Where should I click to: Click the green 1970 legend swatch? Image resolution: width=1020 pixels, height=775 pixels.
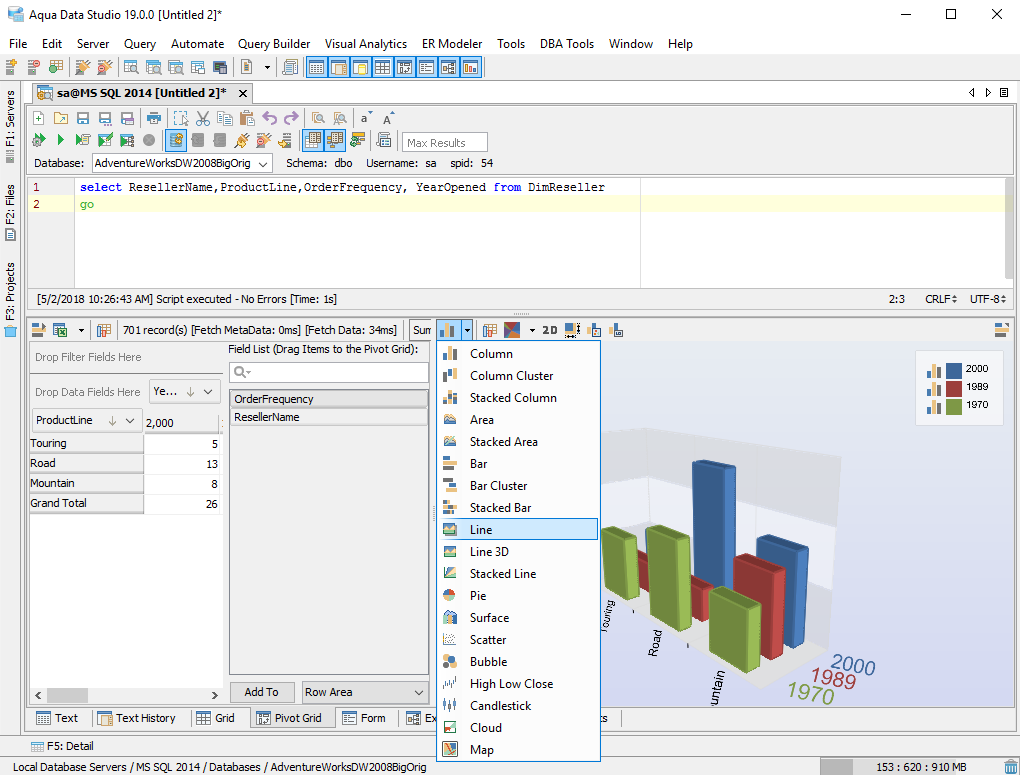[954, 407]
